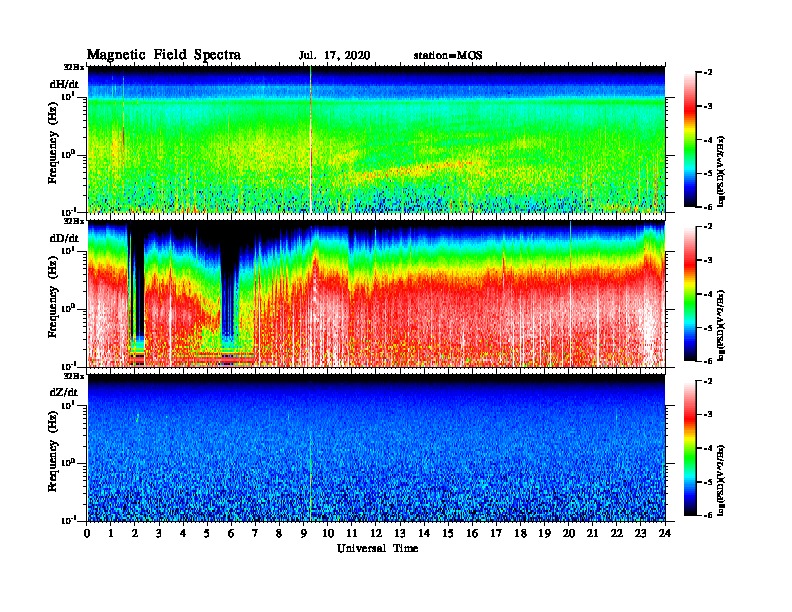Image resolution: width=792 pixels, height=612 pixels.
Task: Click the dZ/dt spectrogram plot
Action: 376,448
